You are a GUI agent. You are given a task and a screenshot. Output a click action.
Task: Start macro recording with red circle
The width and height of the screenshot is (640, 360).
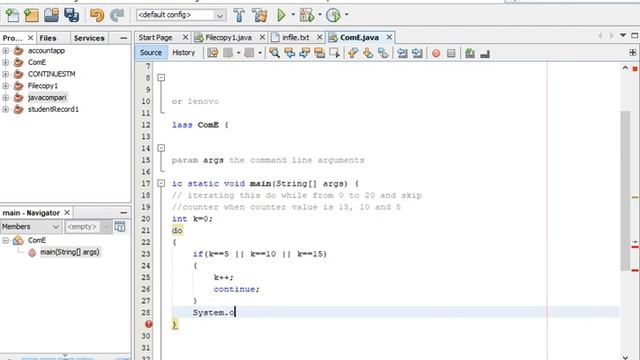pyautogui.click(x=436, y=53)
